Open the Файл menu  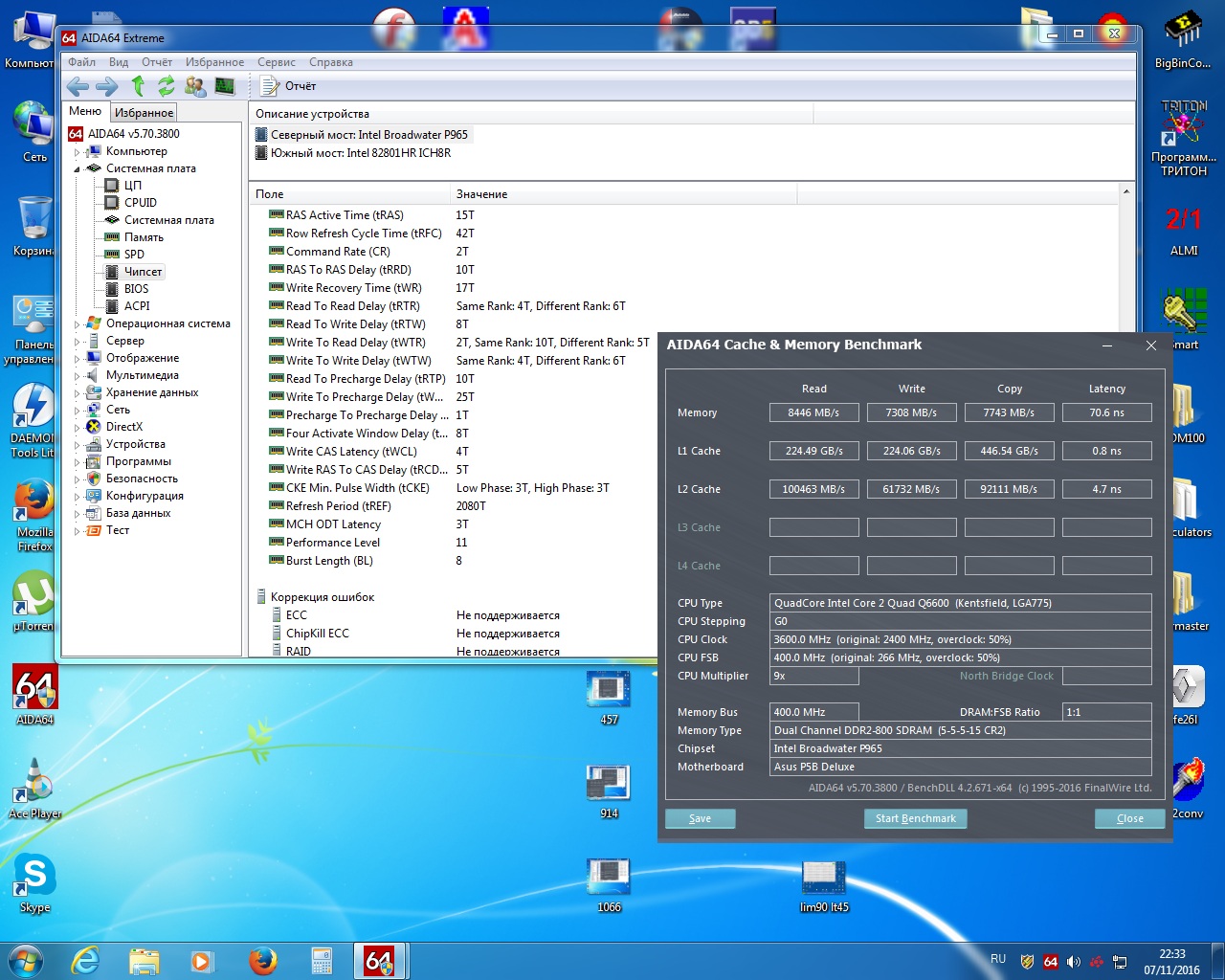(81, 62)
